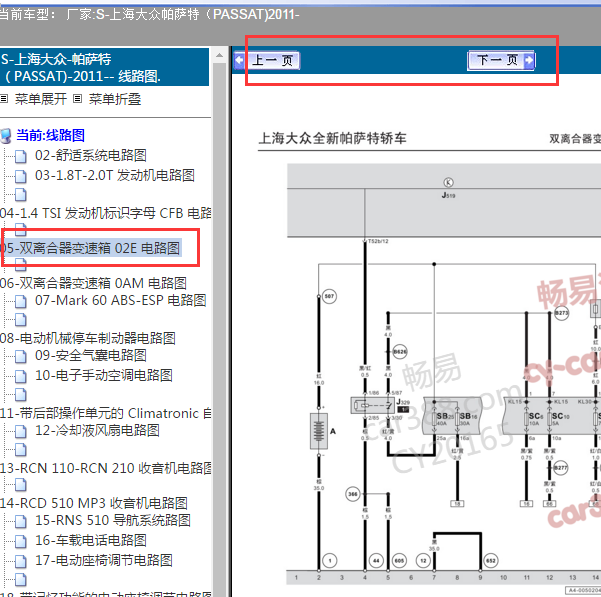Open 16-车载电话电路图

pyautogui.click(x=91, y=540)
